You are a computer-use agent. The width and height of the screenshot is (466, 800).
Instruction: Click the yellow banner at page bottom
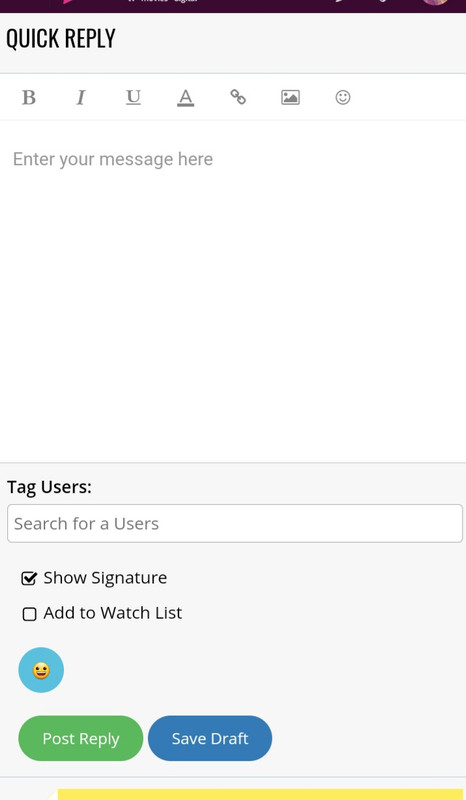coord(260,794)
